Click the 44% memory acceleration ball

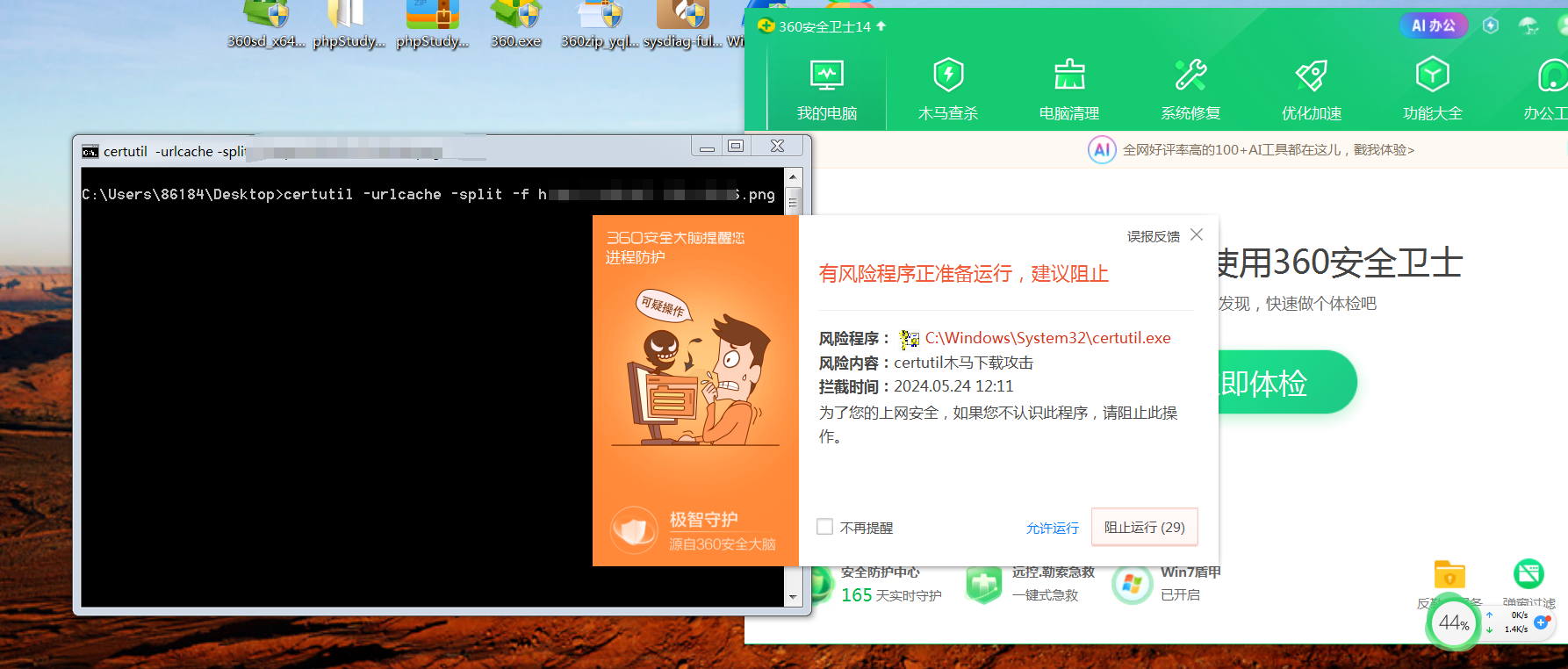click(1454, 623)
